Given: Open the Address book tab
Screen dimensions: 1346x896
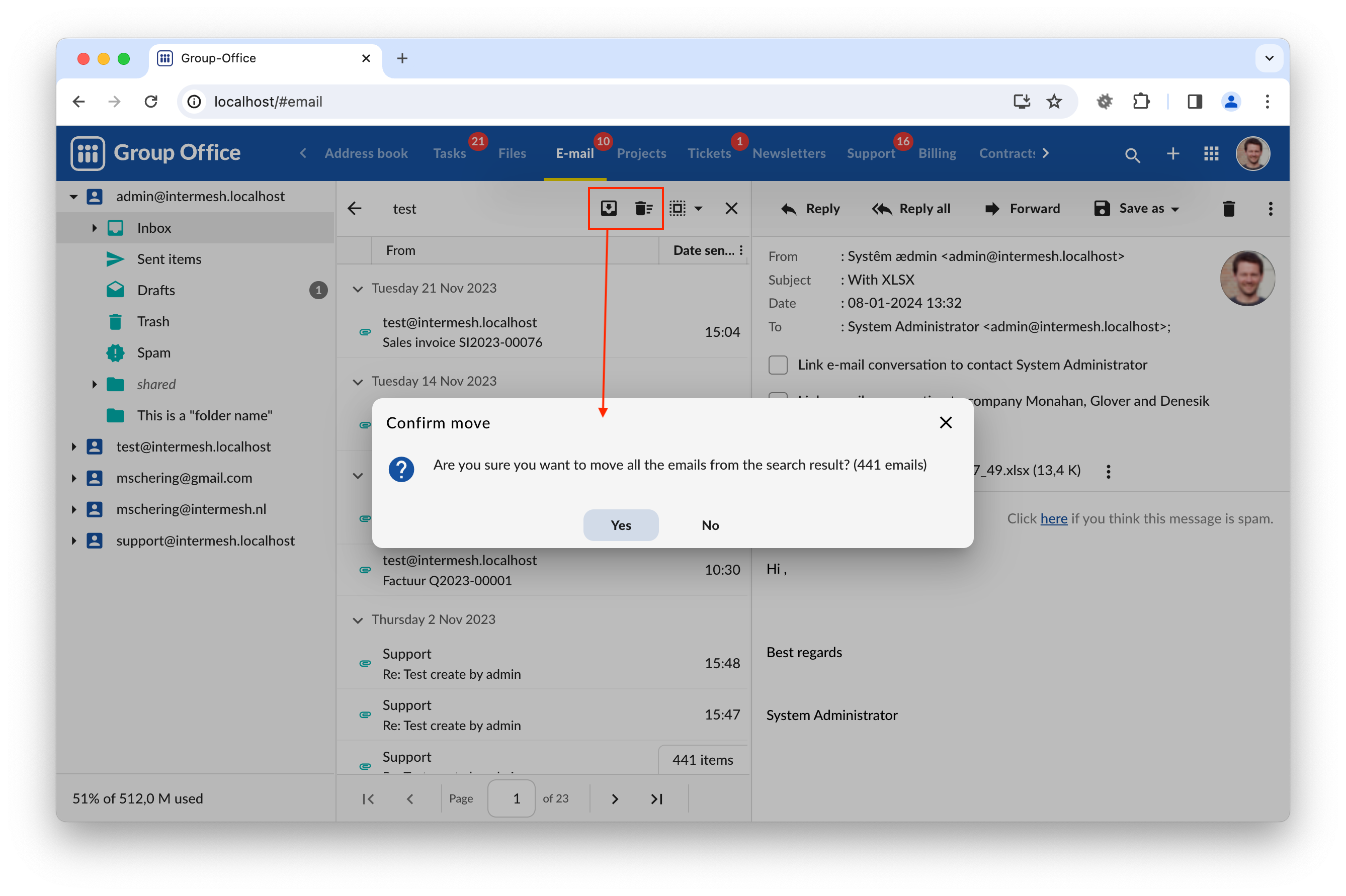Looking at the screenshot, I should [366, 153].
